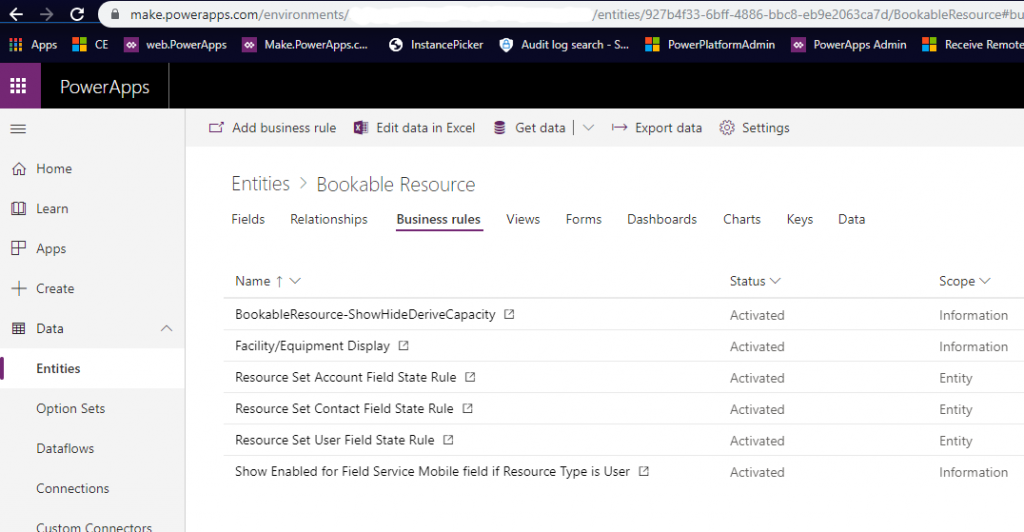Open the web.PowerApps bookmark
Image resolution: width=1024 pixels, height=532 pixels.
tap(176, 44)
